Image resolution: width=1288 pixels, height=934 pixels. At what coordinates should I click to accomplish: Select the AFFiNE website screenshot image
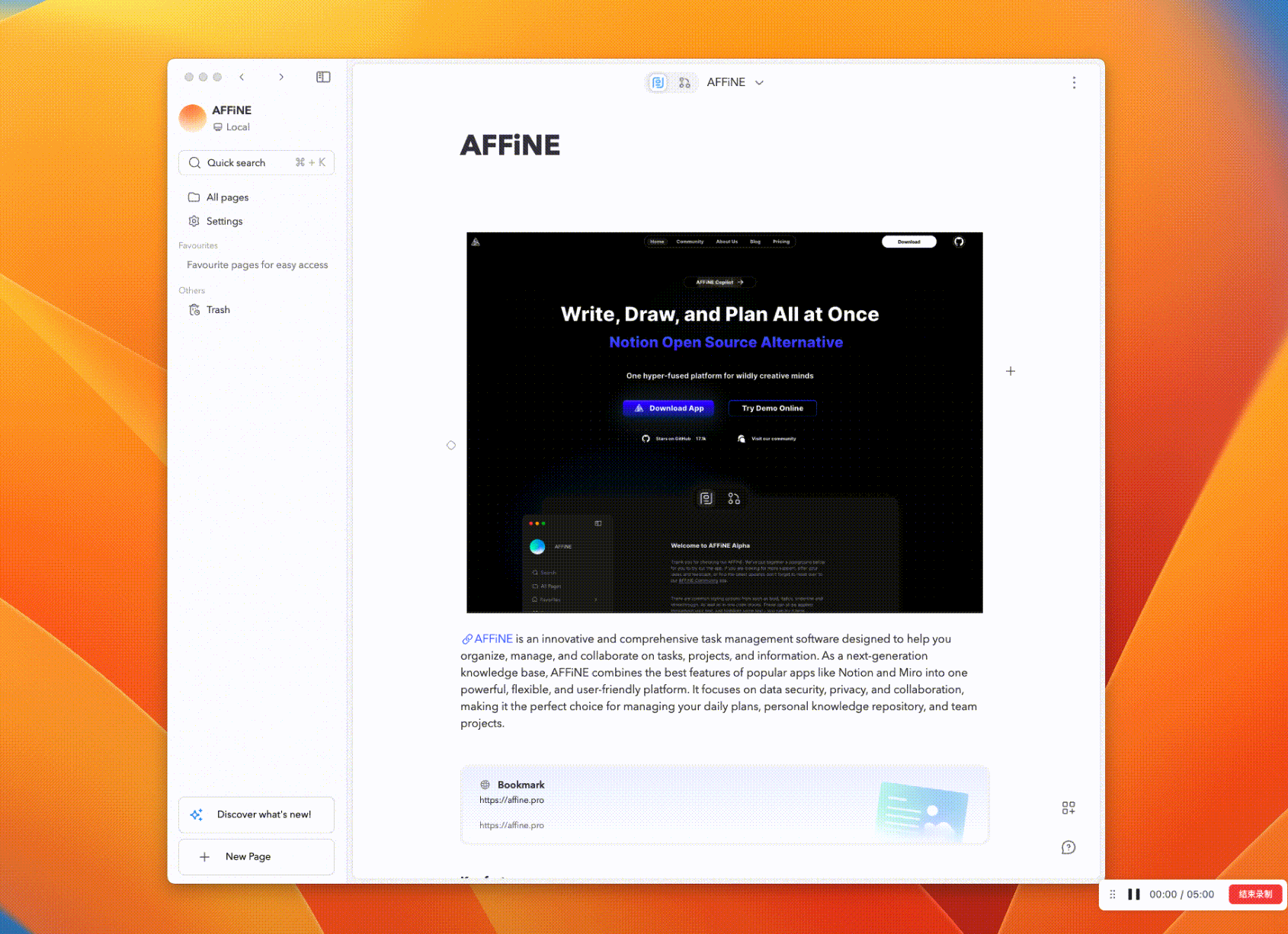click(725, 423)
